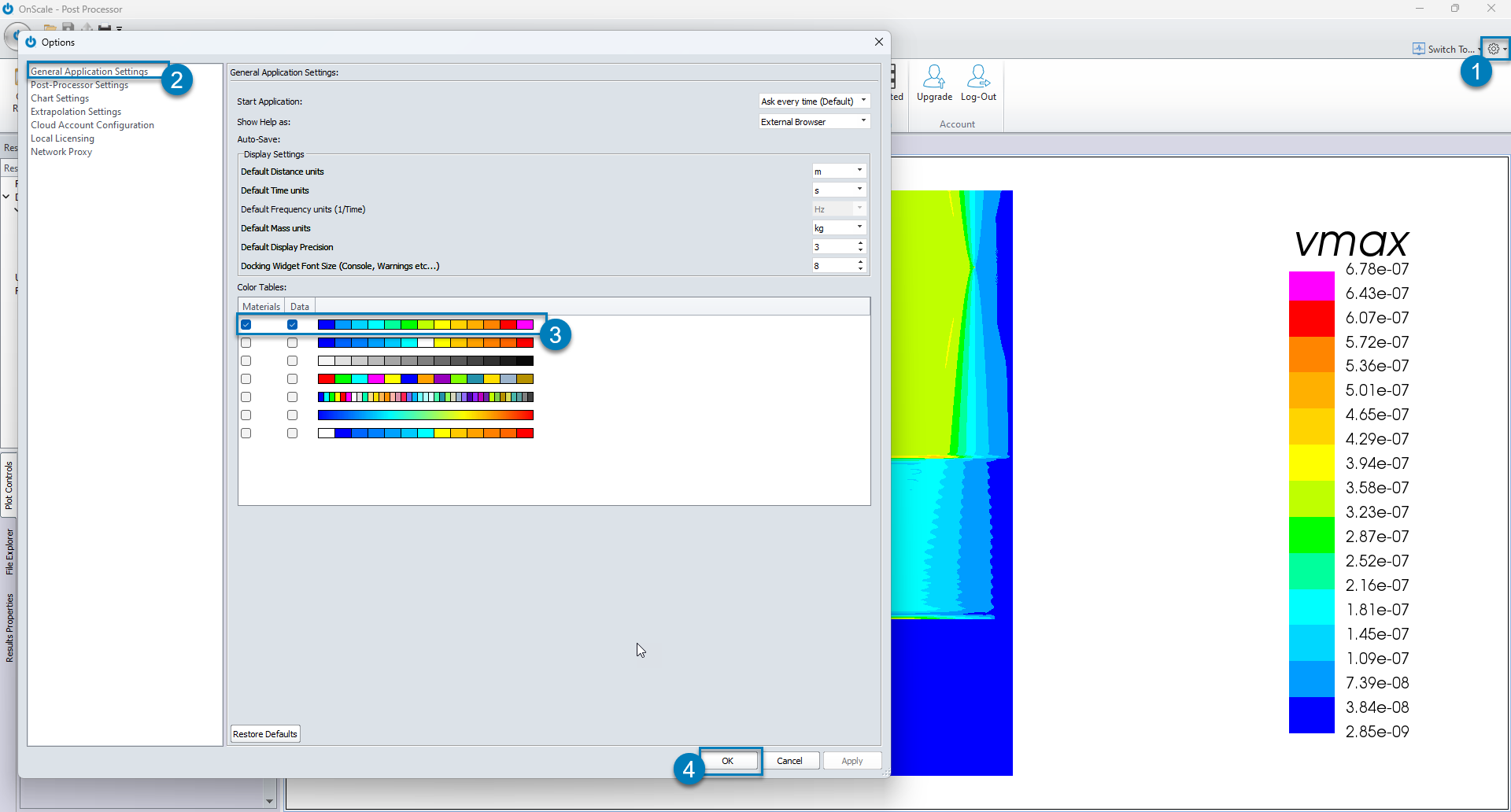Toggle Data checkbox for first color table
The image size is (1511, 812).
[x=293, y=324]
